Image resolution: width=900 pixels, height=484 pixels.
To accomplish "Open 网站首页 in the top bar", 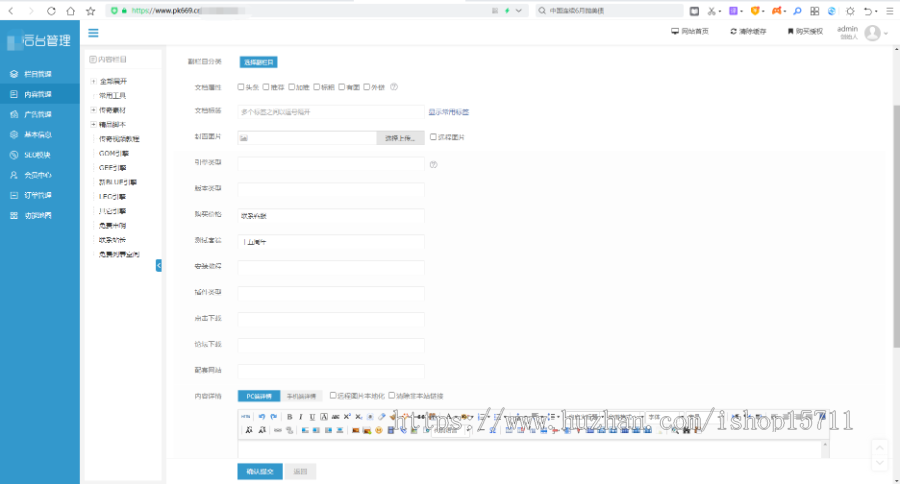I will pos(690,32).
